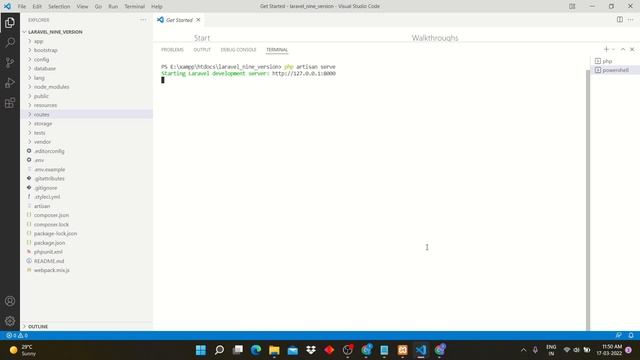Image resolution: width=640 pixels, height=360 pixels.
Task: Open editor more actions ellipsis
Action: click(631, 20)
